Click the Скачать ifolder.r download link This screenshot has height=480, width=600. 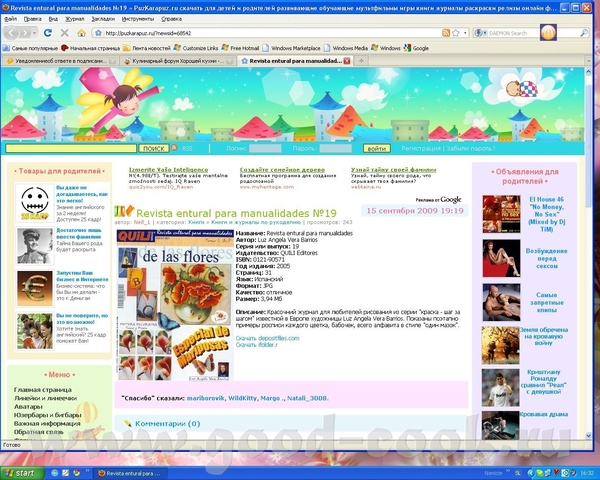pyautogui.click(x=256, y=345)
